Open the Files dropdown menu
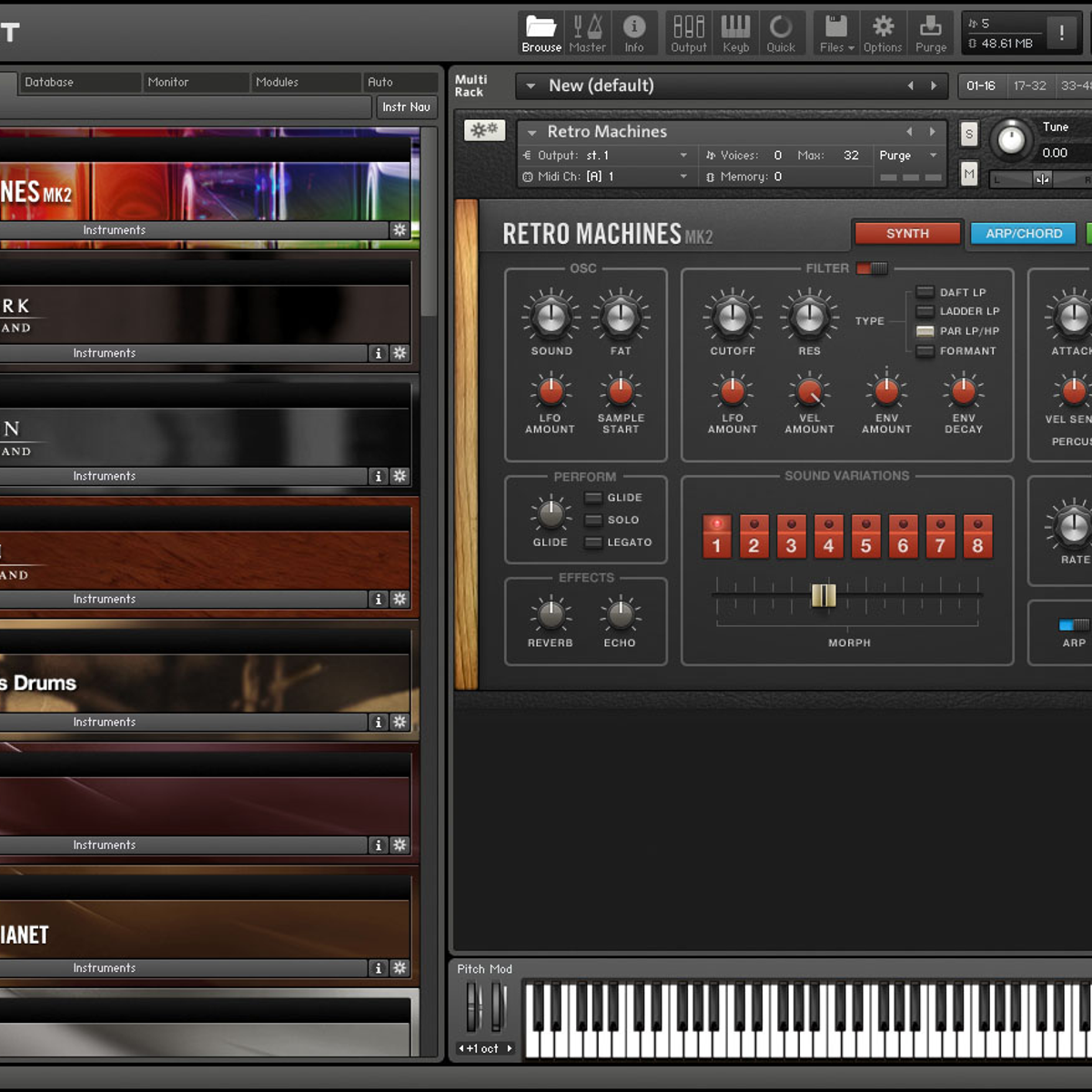1092x1092 pixels. point(836,33)
